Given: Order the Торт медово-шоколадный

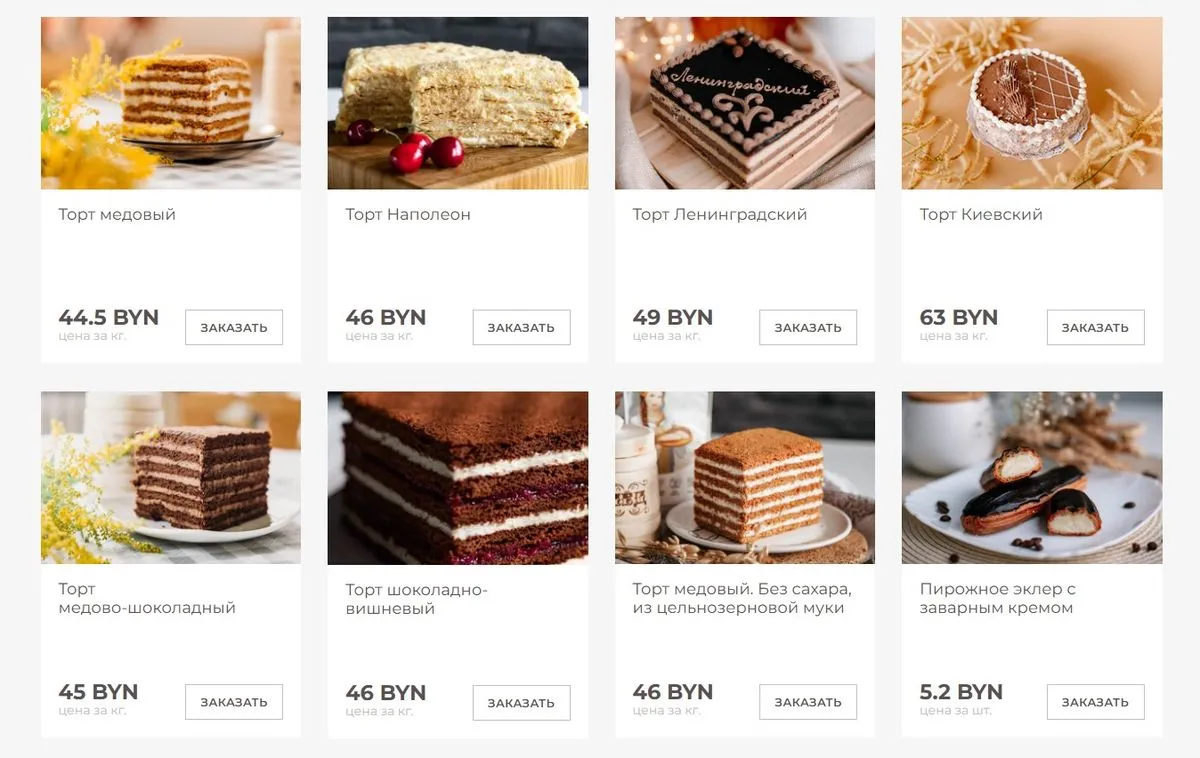Looking at the screenshot, I should [x=234, y=702].
